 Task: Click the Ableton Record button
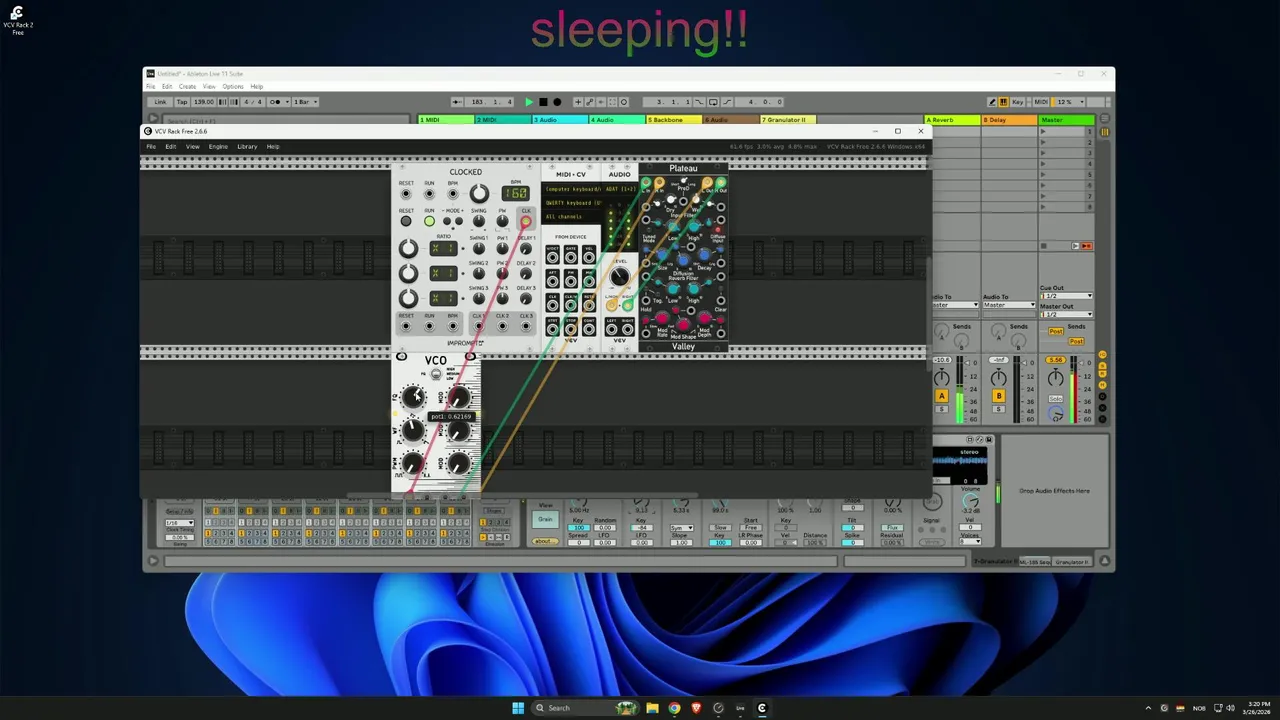557,102
